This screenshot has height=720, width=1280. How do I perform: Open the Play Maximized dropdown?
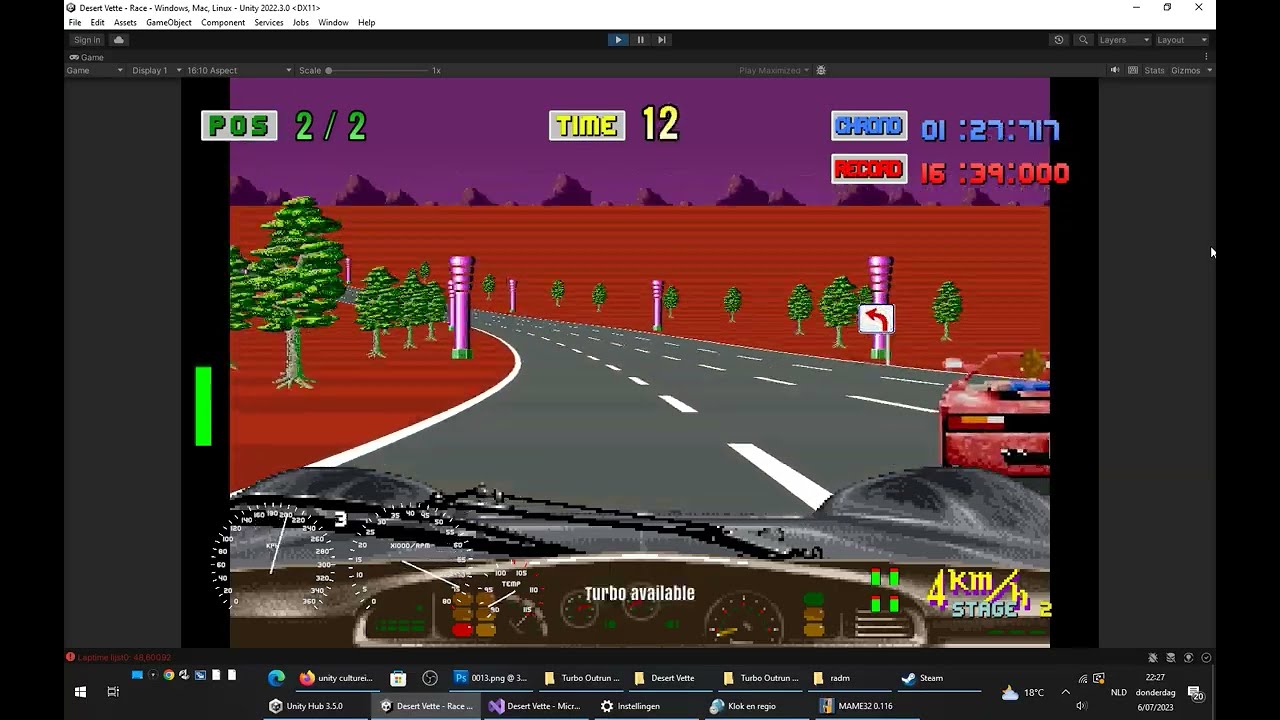click(x=773, y=70)
